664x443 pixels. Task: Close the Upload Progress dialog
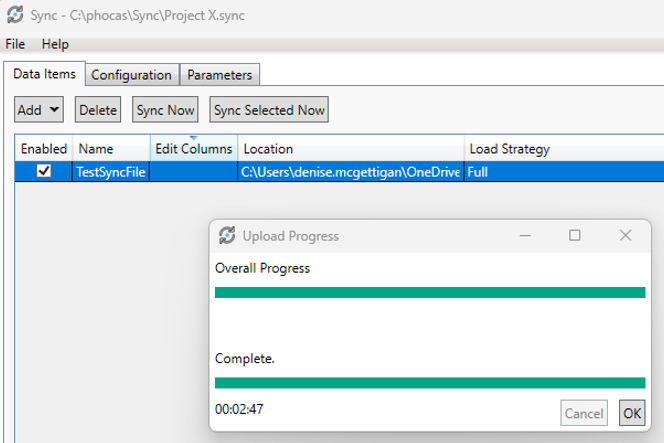coord(625,236)
